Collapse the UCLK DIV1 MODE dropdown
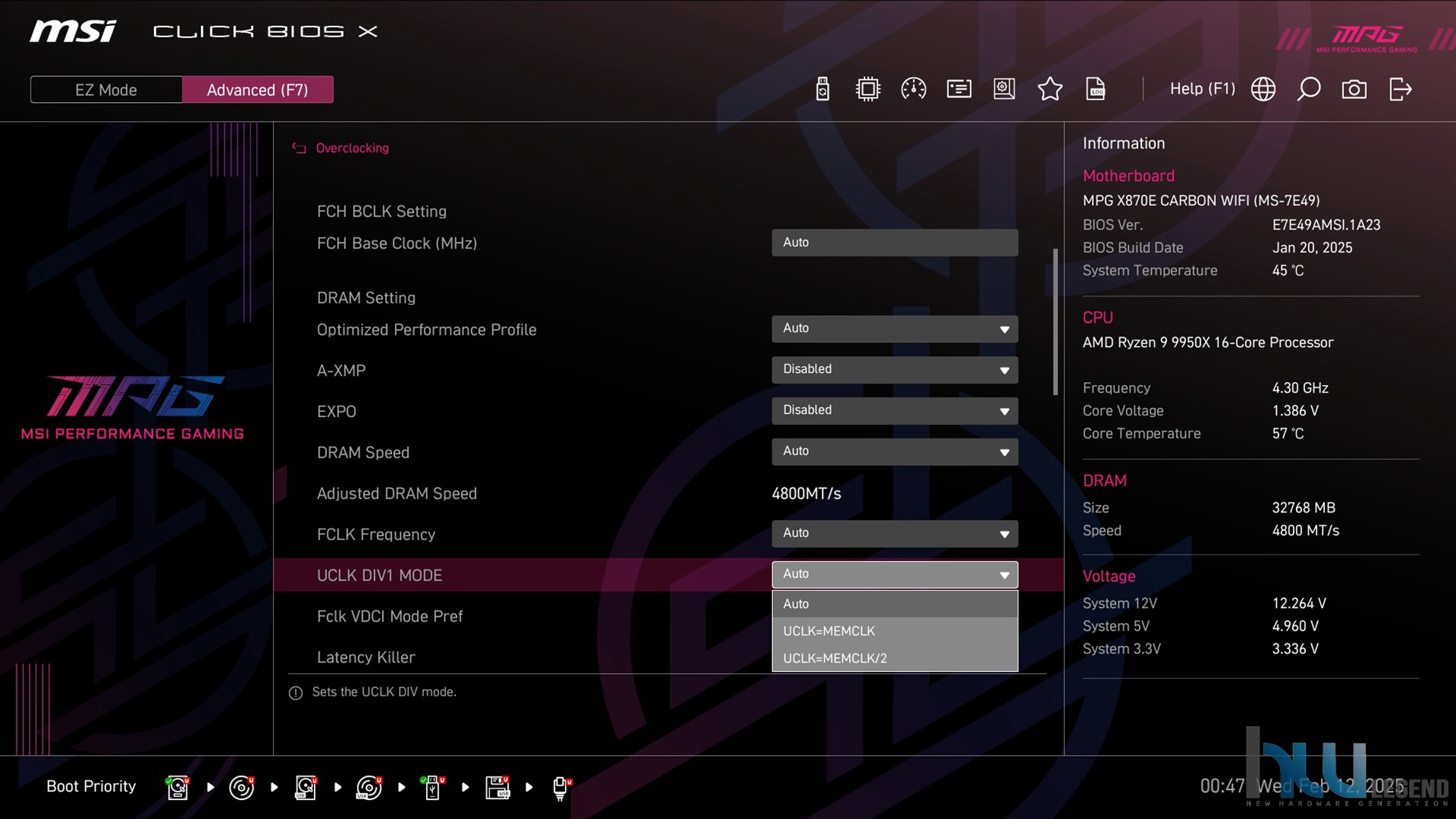1456x819 pixels. click(894, 575)
